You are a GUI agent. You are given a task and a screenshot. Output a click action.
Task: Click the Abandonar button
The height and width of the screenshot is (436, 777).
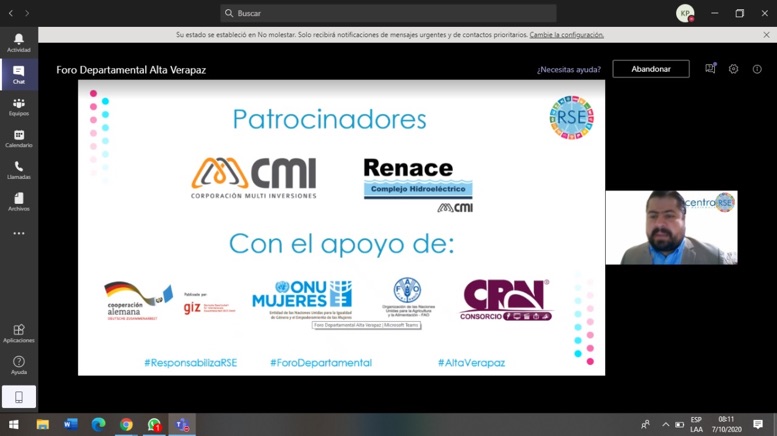click(x=651, y=69)
